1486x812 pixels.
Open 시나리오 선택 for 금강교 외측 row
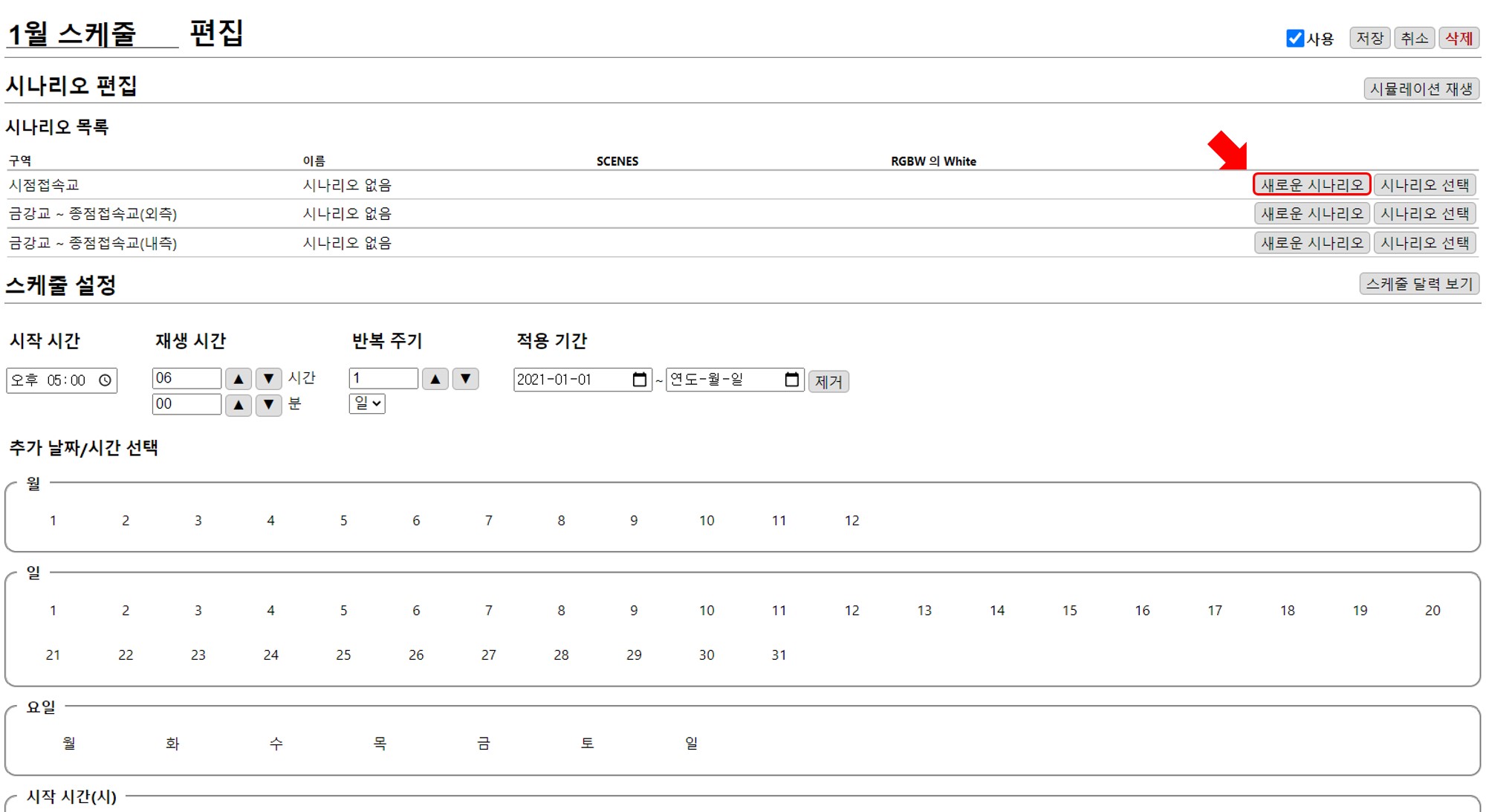tap(1424, 214)
